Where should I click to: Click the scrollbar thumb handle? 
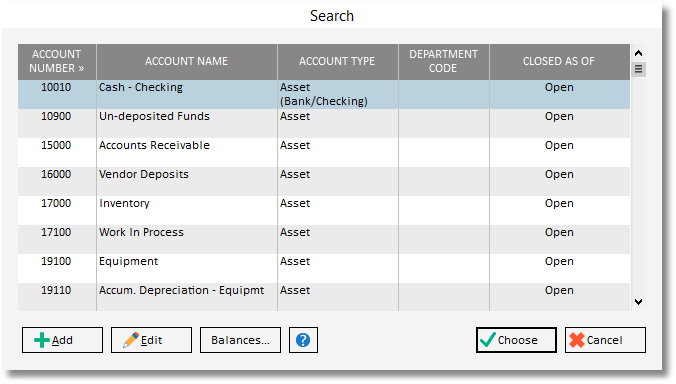[x=638, y=69]
